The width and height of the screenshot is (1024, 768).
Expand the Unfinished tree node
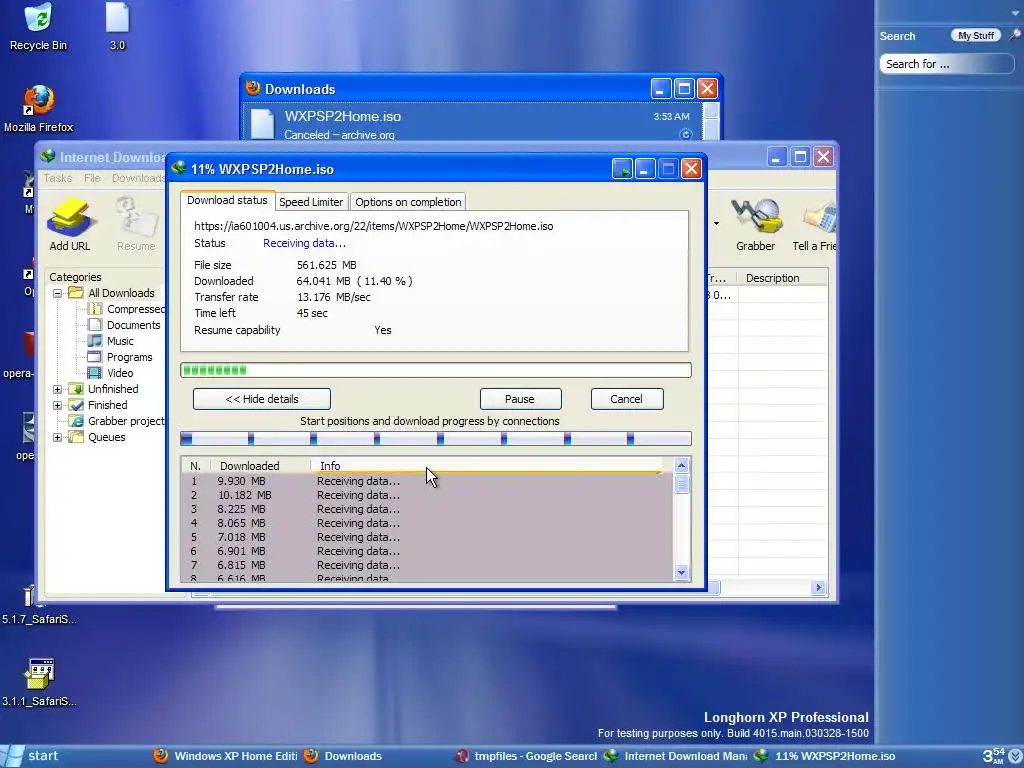click(x=57, y=389)
